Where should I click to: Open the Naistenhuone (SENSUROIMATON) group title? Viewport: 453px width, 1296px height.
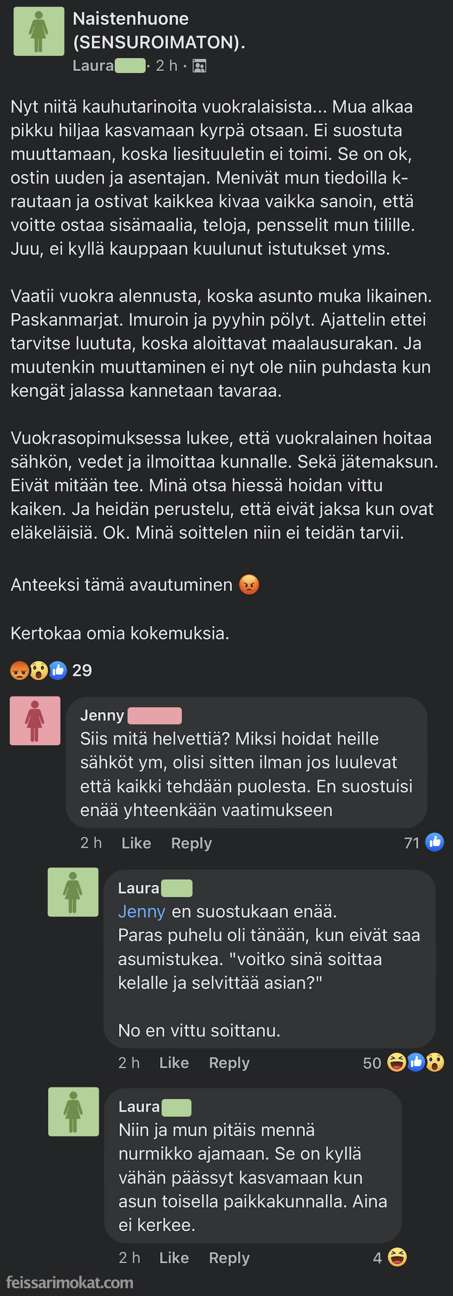[x=159, y=31]
